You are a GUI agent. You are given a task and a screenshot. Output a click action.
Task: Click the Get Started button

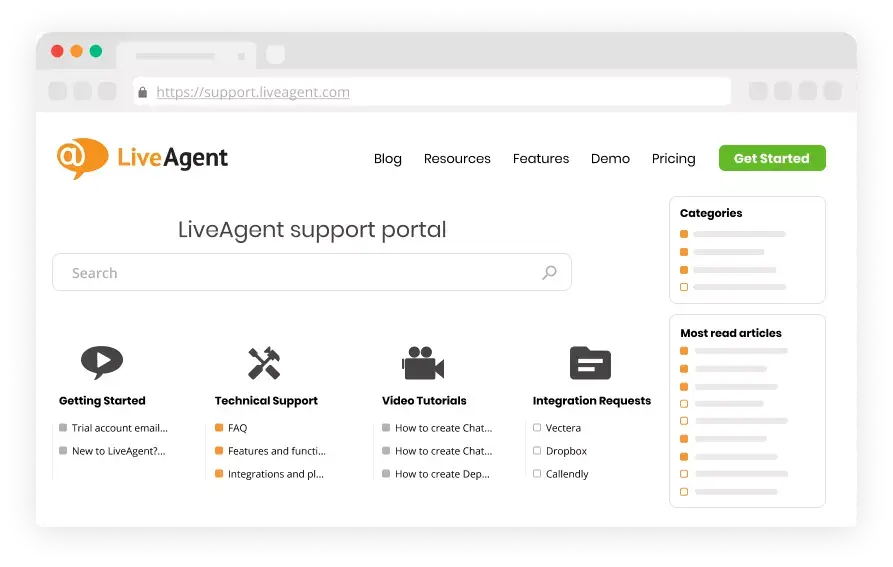click(772, 158)
